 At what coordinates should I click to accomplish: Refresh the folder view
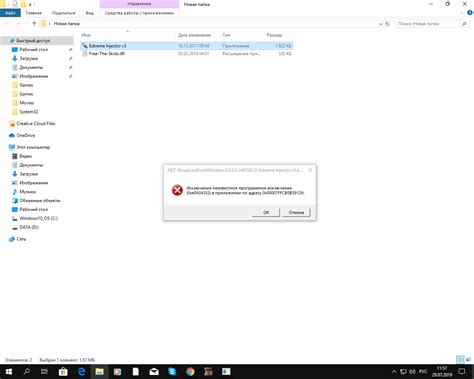[387, 24]
